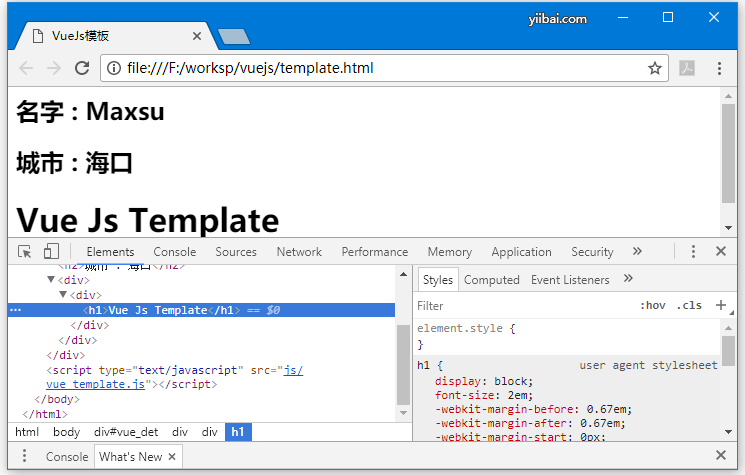Open the DevTools customize menu icon
This screenshot has width=745, height=475.
pos(693,251)
